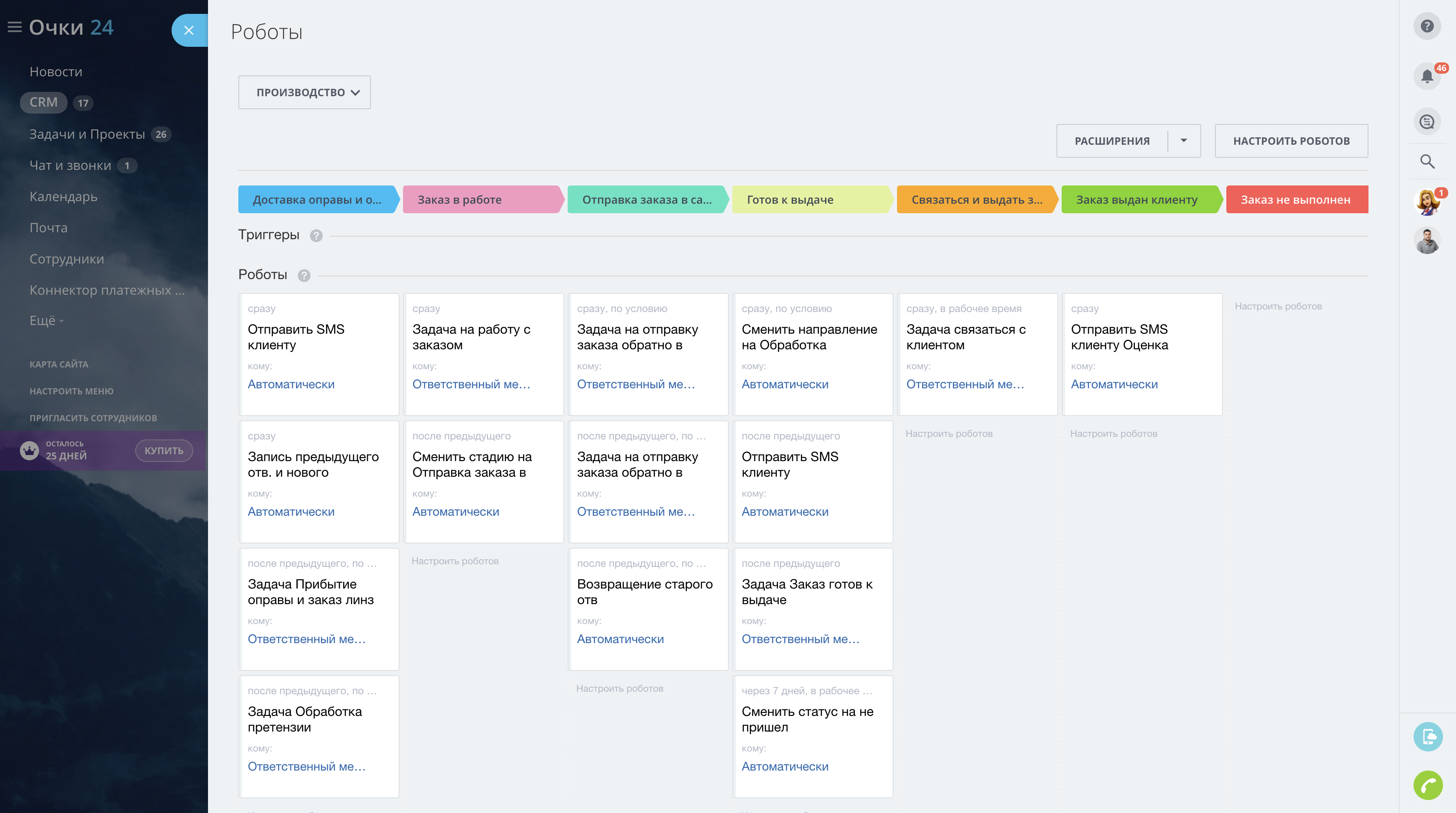This screenshot has width=1456, height=813.
Task: Click the hamburger menu icon
Action: [x=15, y=27]
